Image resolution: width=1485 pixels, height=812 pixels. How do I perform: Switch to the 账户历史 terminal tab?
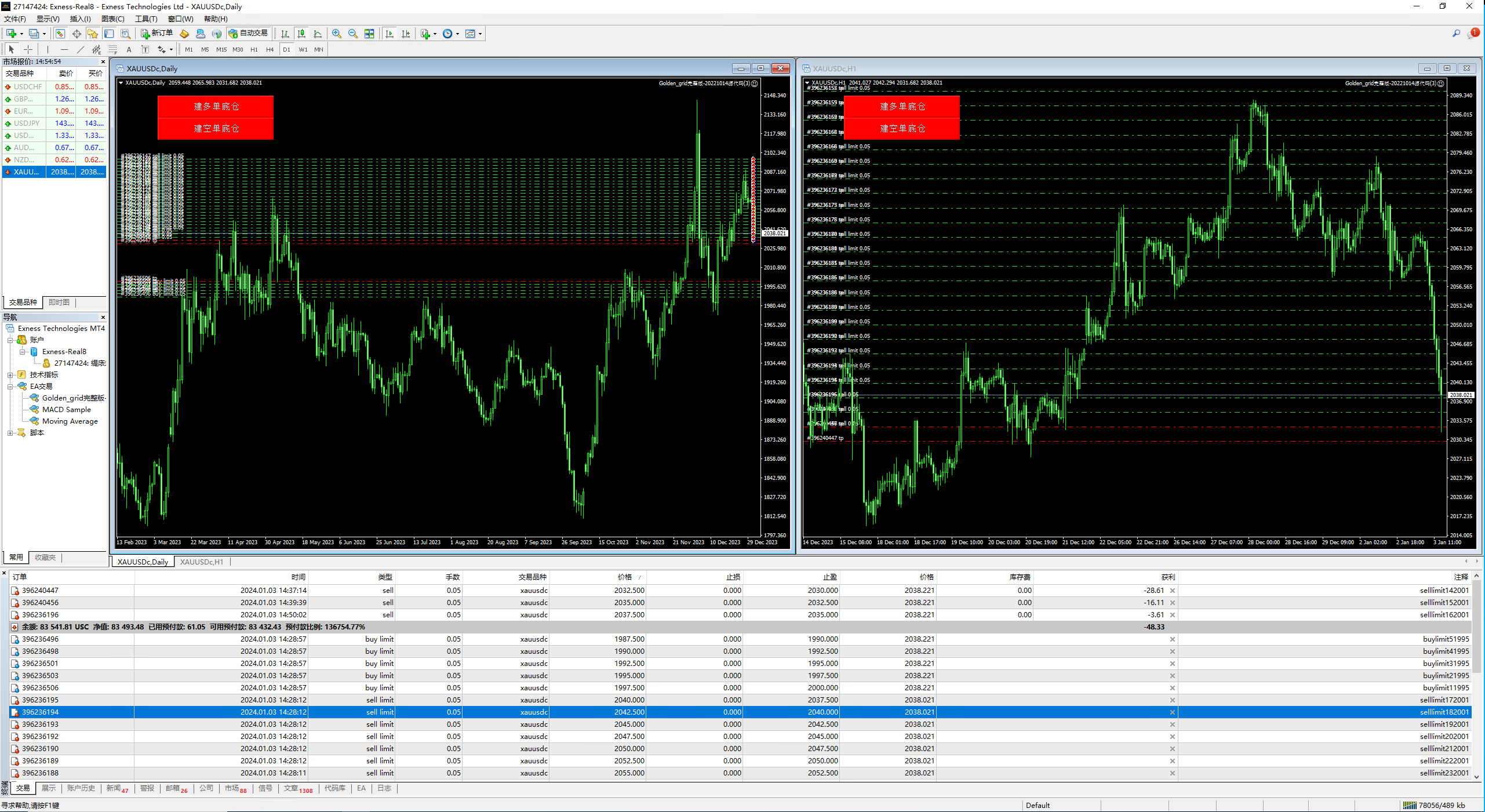[x=81, y=788]
